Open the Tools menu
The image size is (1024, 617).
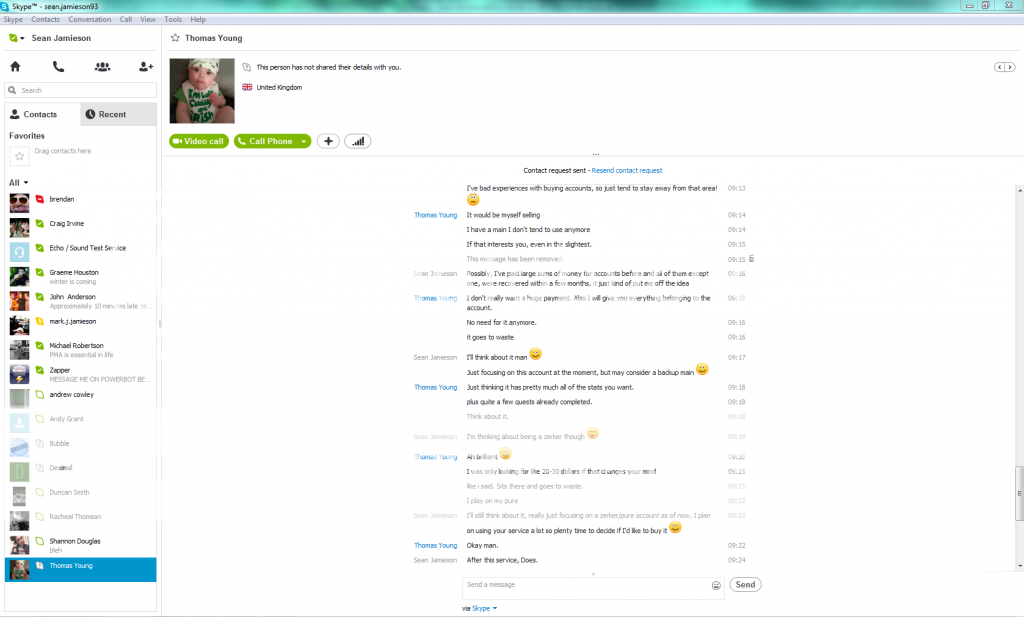click(173, 19)
